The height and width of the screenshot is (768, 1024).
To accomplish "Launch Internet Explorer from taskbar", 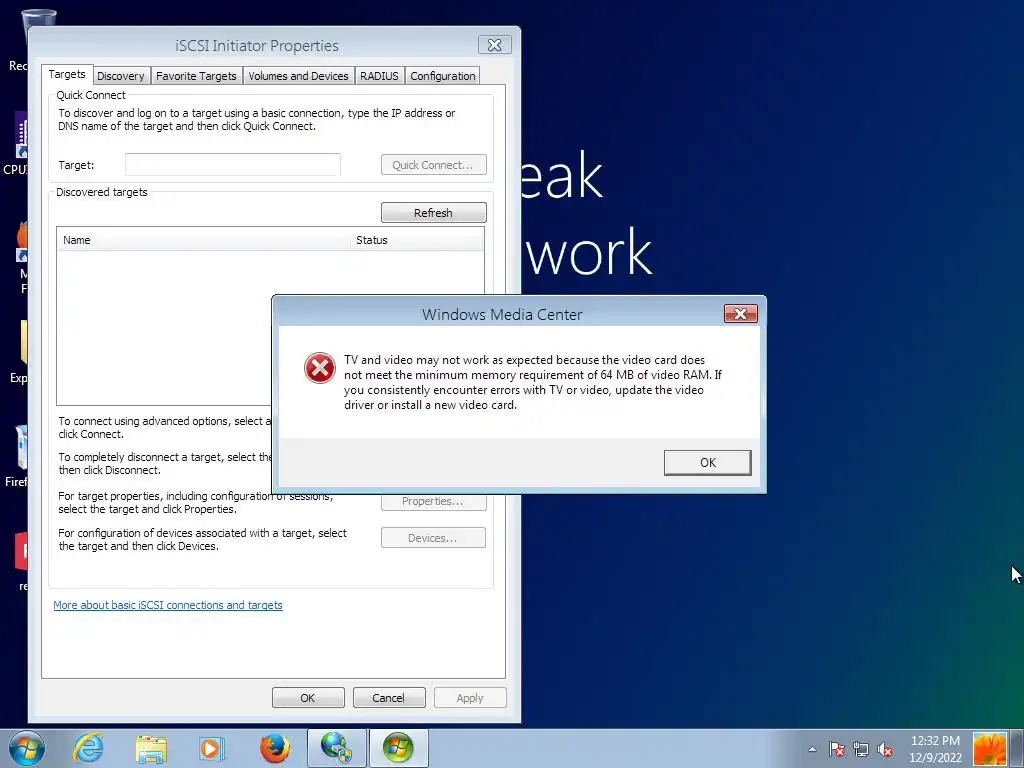I will pyautogui.click(x=88, y=748).
